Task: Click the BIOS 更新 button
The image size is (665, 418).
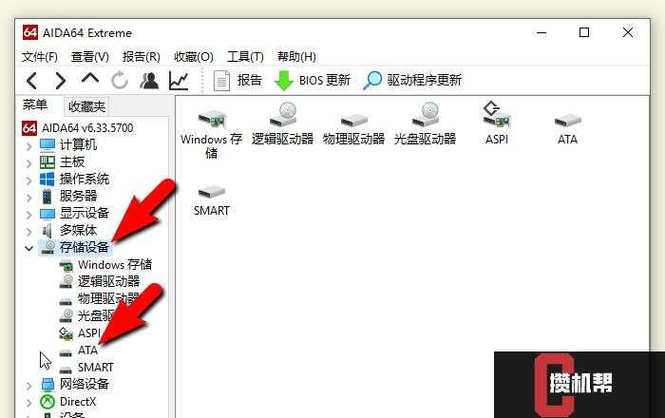Action: click(x=313, y=80)
